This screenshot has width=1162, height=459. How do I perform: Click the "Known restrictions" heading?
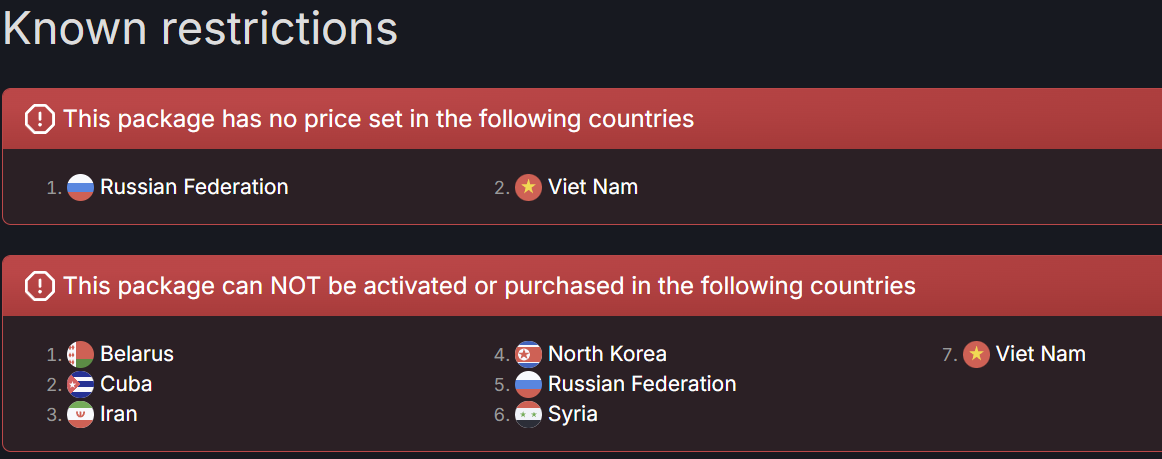200,28
